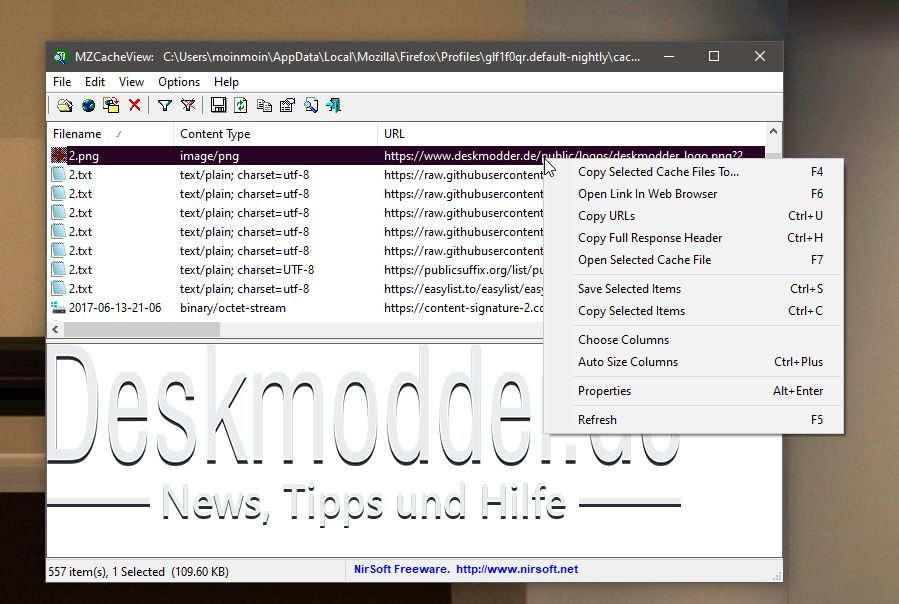Open the File menu
Image resolution: width=899 pixels, height=604 pixels.
coord(62,82)
